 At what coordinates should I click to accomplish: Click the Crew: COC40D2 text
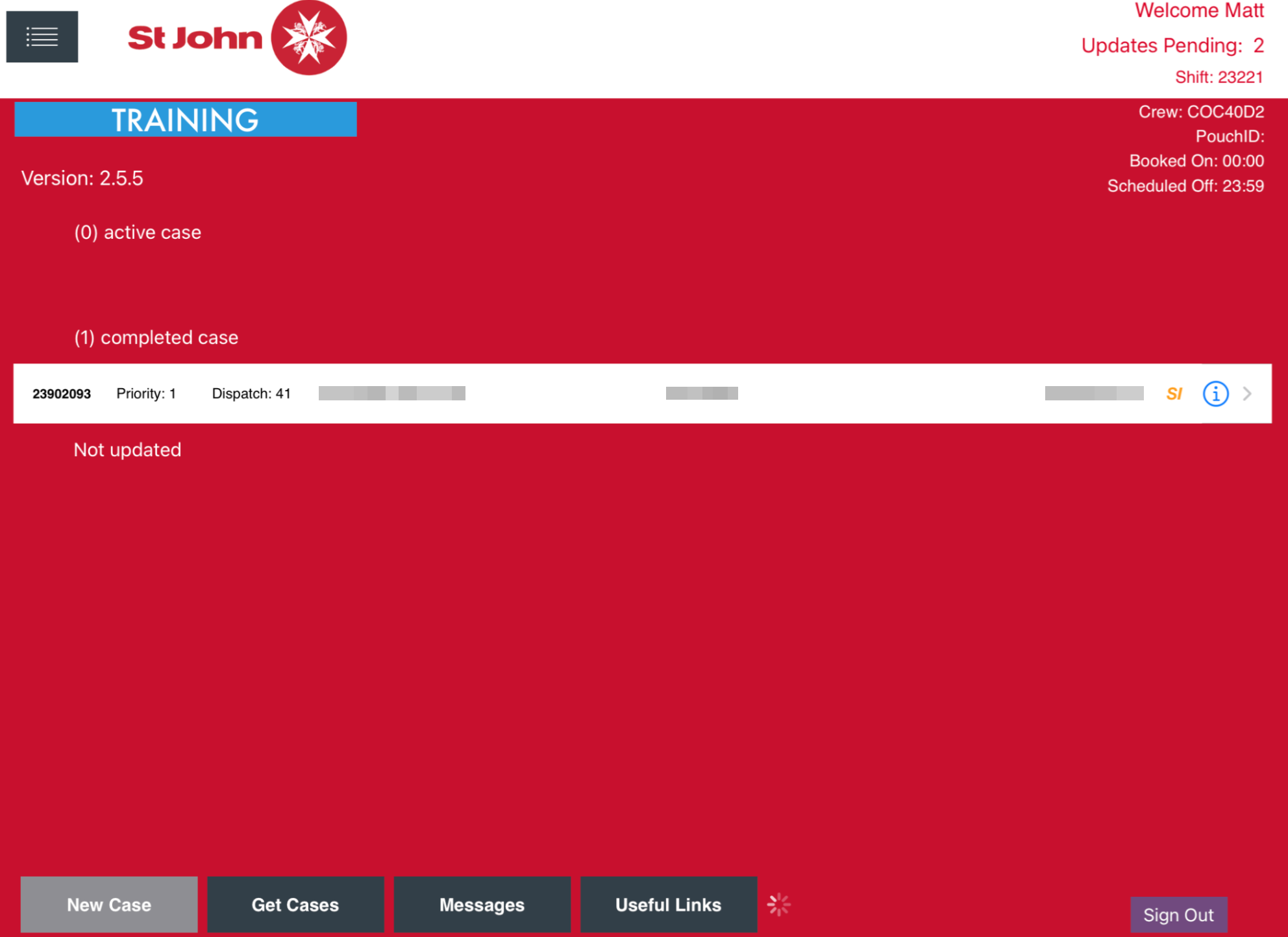[1201, 112]
